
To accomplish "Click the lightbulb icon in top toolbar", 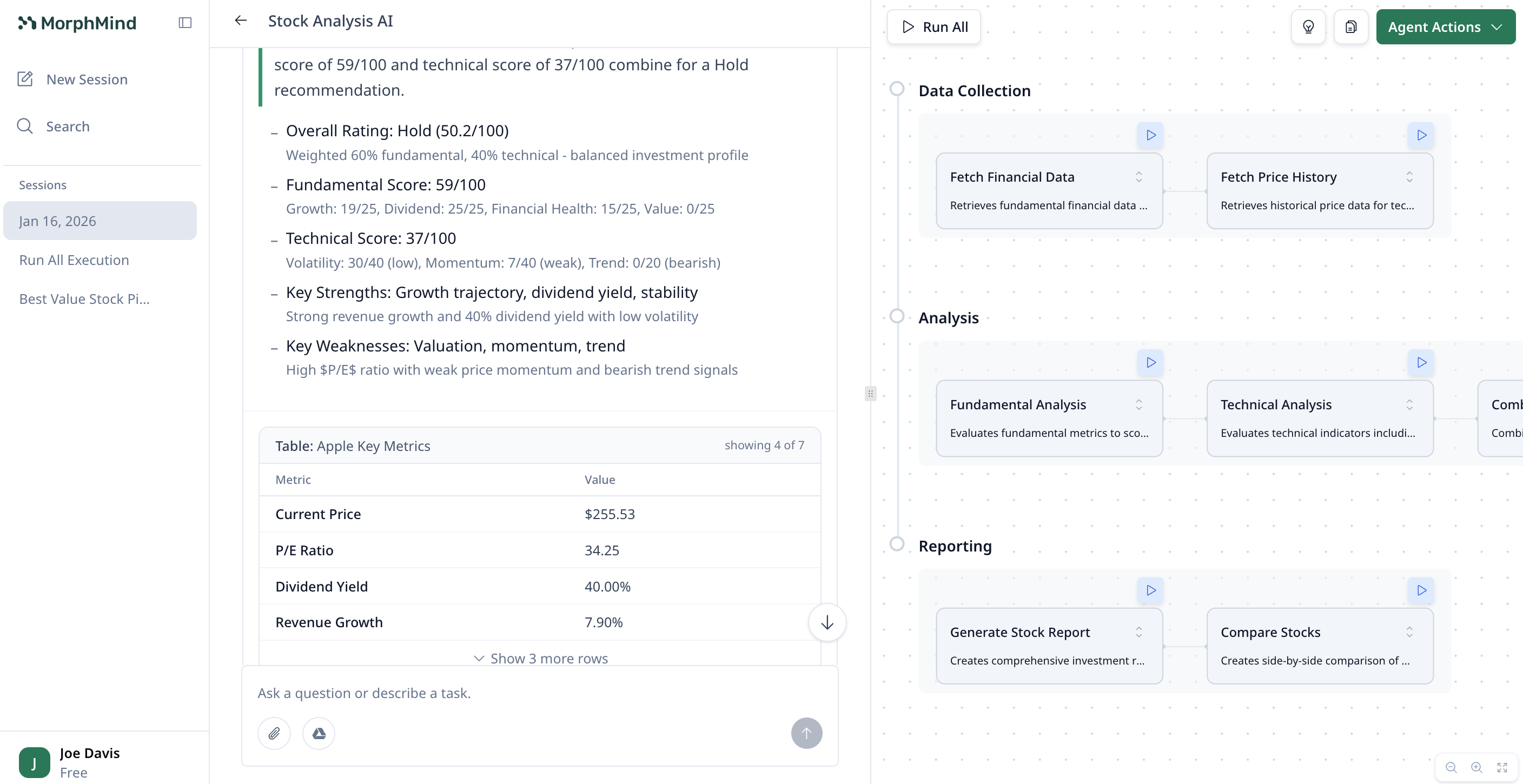I will click(1308, 26).
